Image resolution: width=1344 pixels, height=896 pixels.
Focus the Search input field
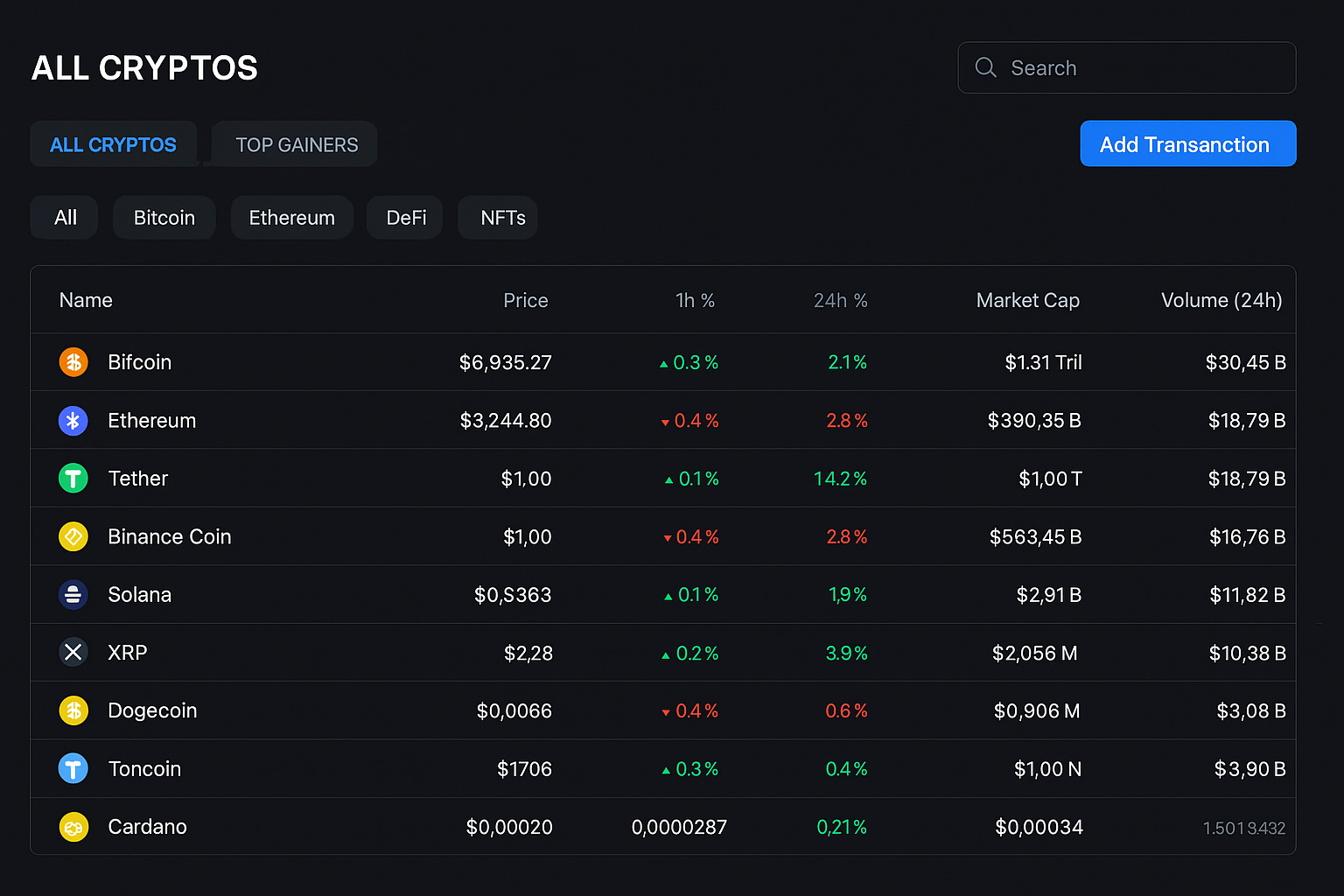click(1127, 67)
